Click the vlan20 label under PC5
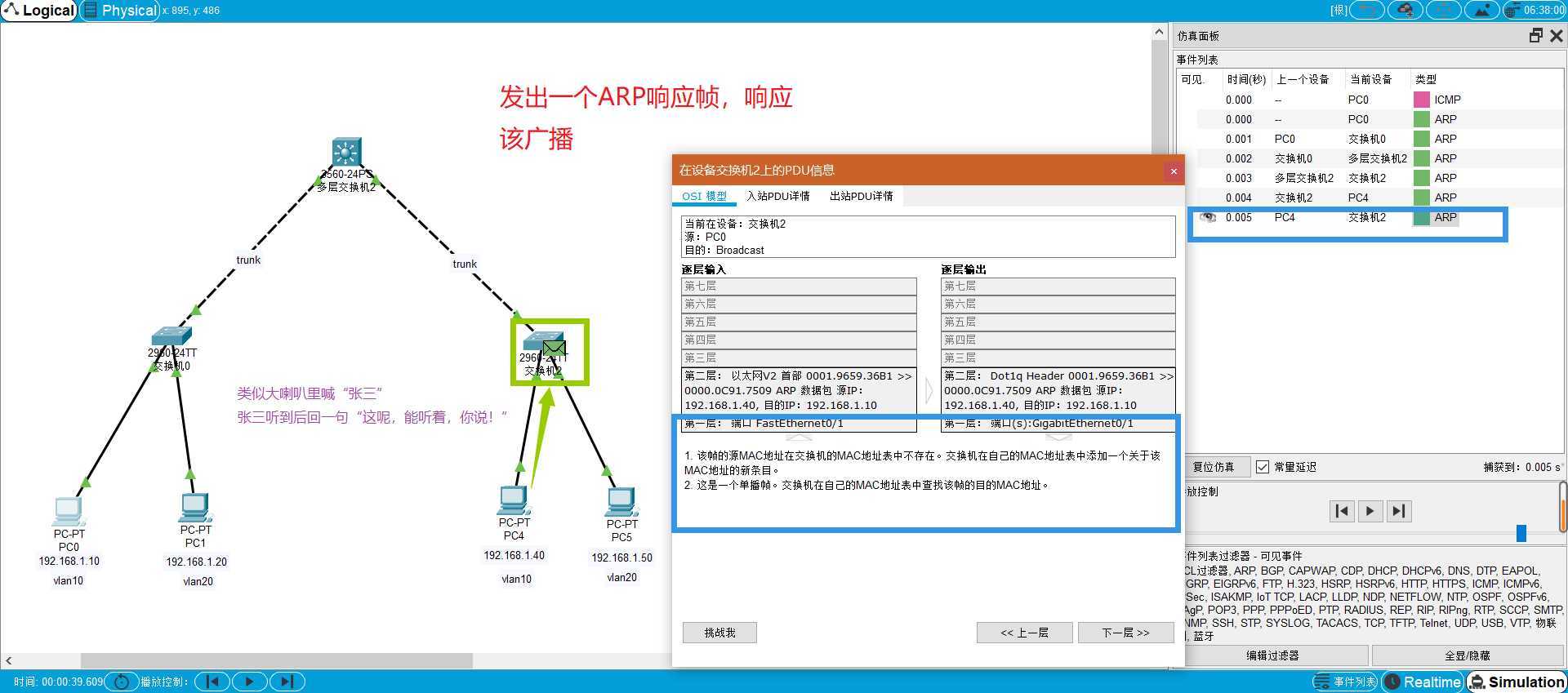The height and width of the screenshot is (693, 1568). click(x=621, y=577)
